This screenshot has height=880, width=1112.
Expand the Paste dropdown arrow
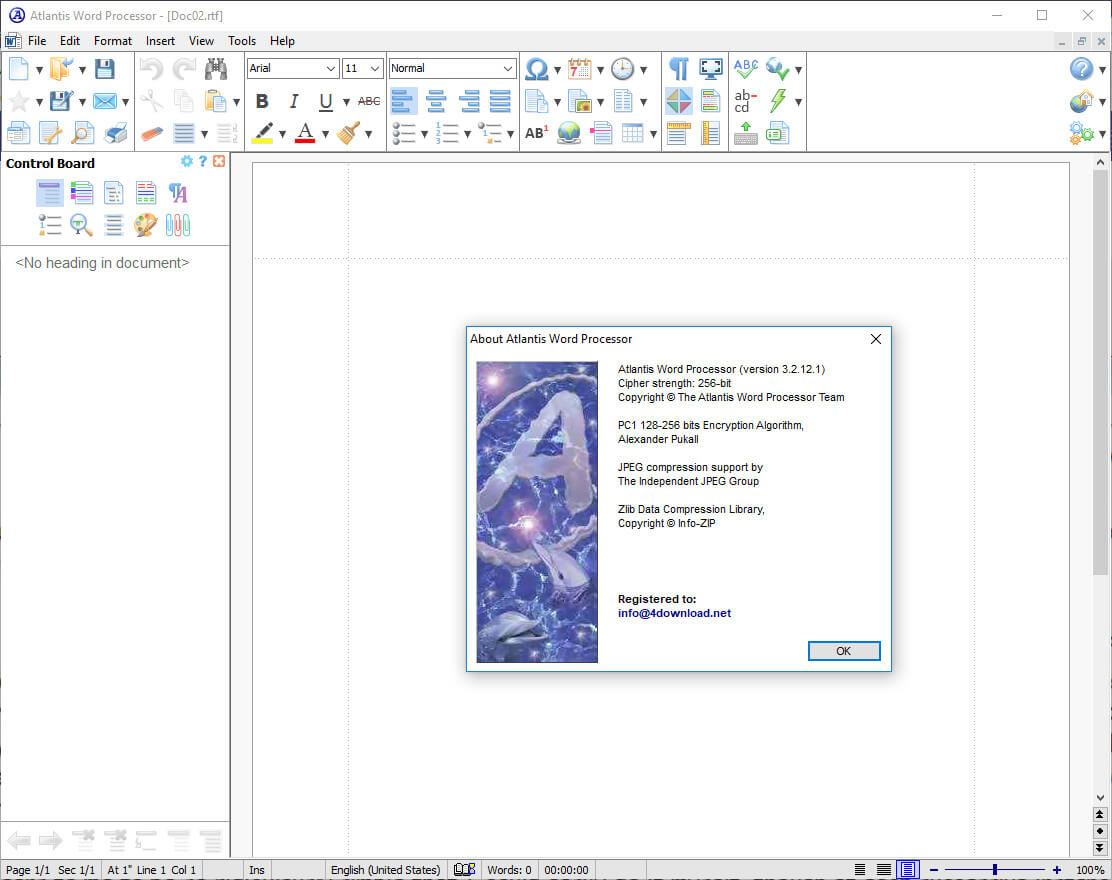tap(236, 102)
